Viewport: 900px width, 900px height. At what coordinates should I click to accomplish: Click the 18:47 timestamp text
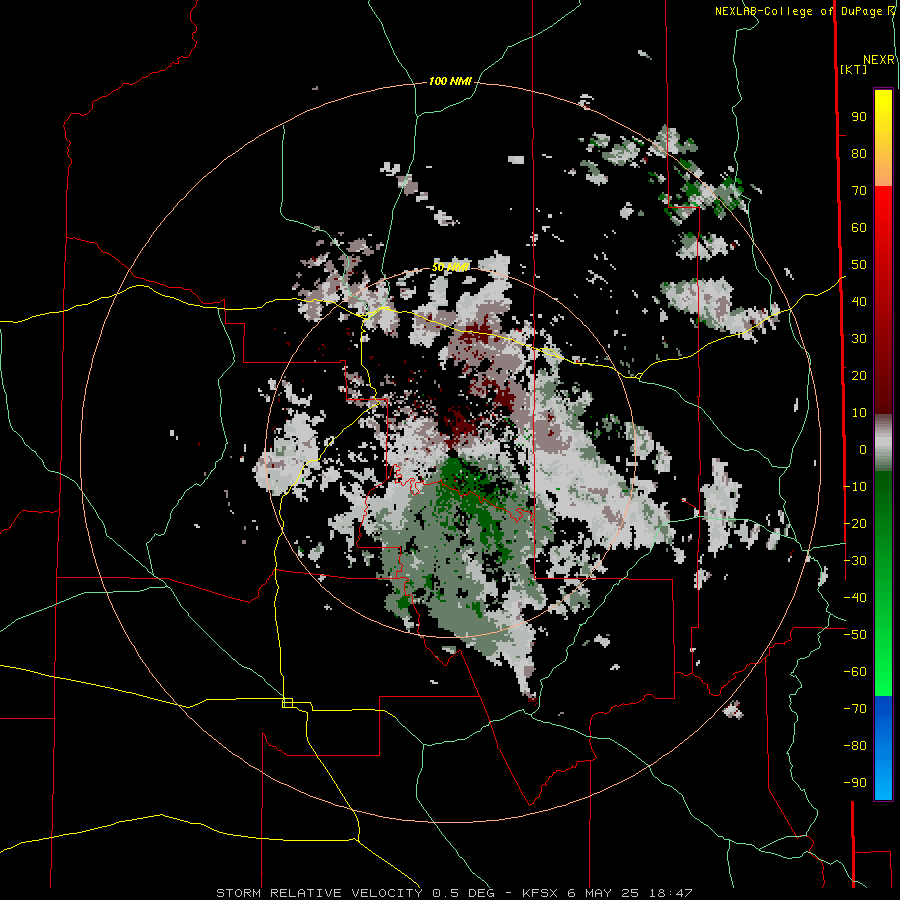point(671,893)
